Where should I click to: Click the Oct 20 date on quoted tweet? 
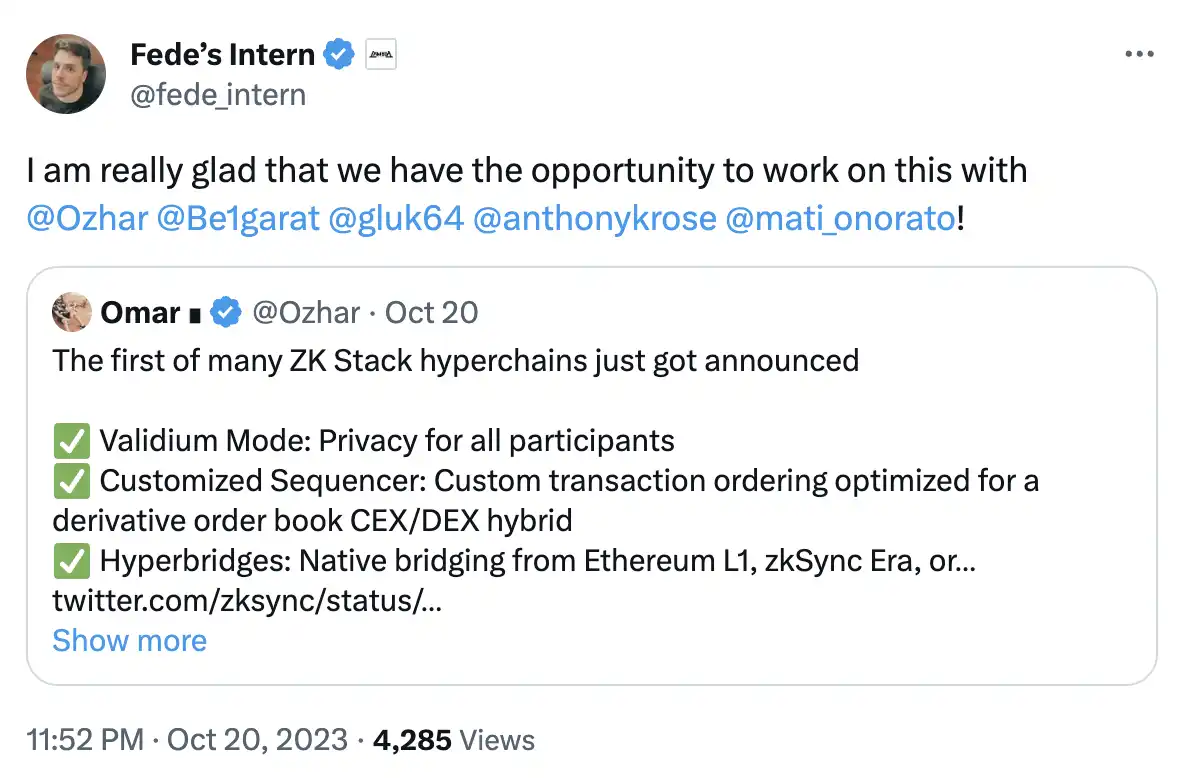pos(431,313)
